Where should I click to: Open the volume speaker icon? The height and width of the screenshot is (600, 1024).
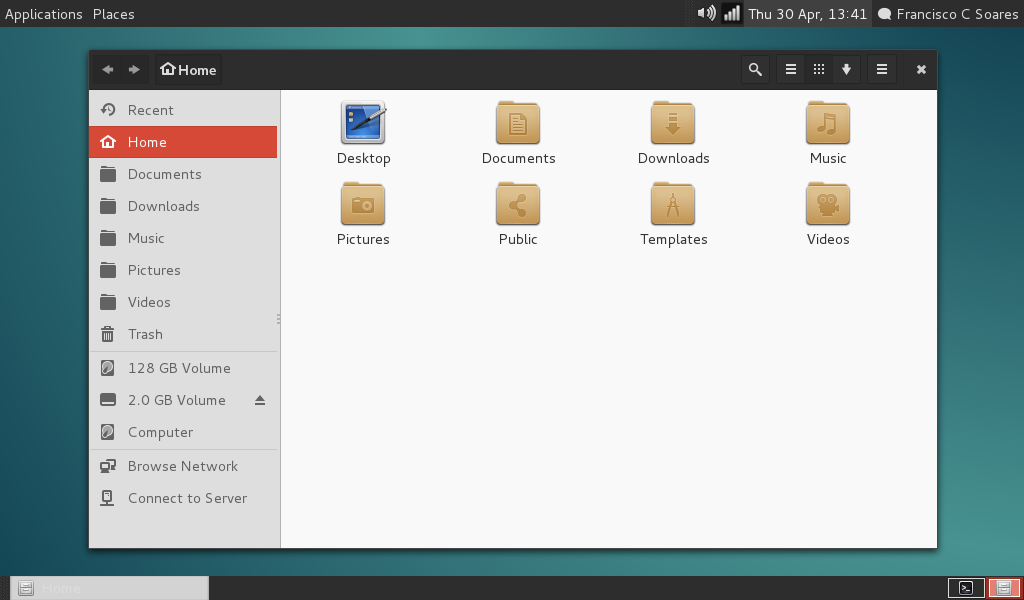(x=706, y=13)
